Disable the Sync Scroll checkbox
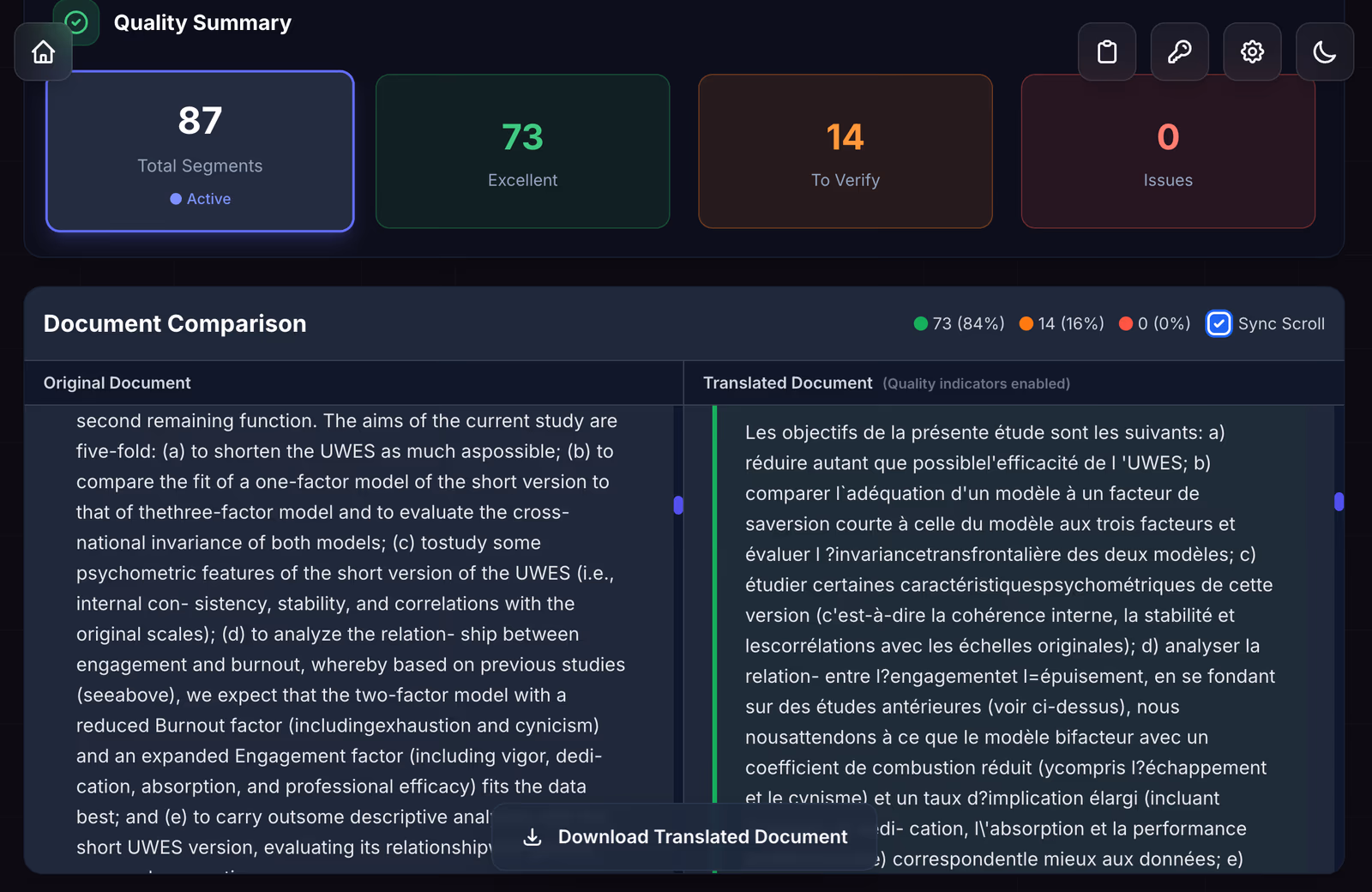This screenshot has height=892, width=1372. 1219,323
